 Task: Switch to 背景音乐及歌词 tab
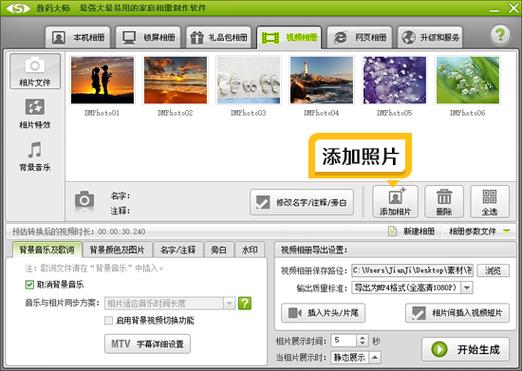47,249
